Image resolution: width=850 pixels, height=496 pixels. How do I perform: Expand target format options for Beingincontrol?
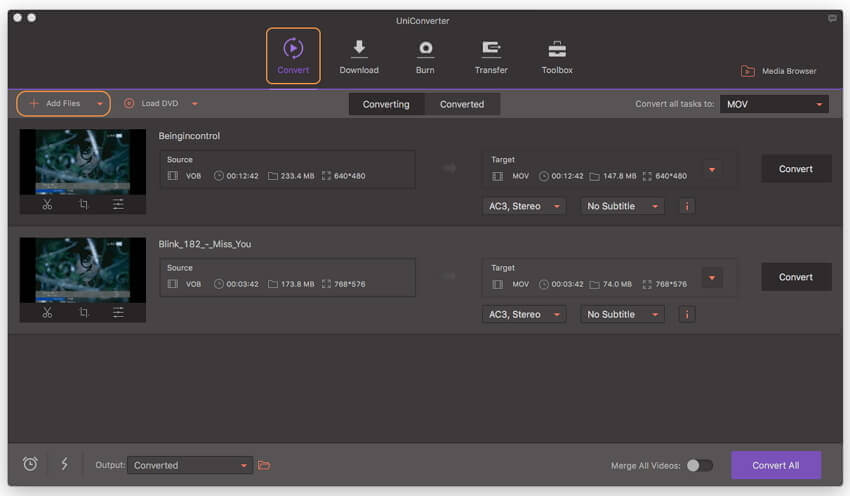712,170
